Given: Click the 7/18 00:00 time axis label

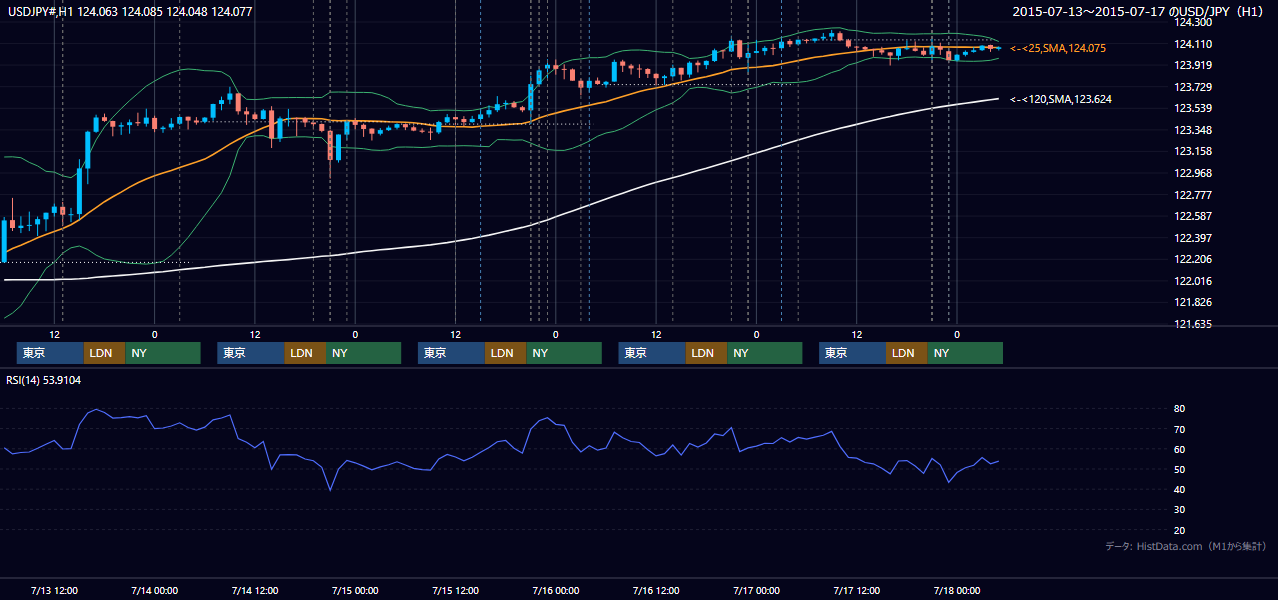Looking at the screenshot, I should point(957,590).
